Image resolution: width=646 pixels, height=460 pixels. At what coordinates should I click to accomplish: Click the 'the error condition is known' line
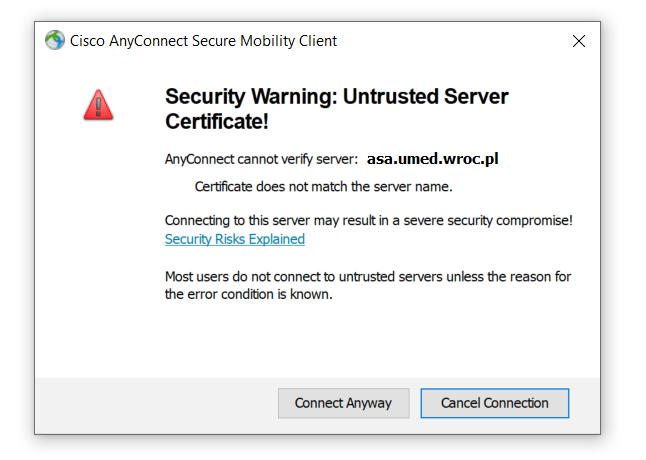248,294
